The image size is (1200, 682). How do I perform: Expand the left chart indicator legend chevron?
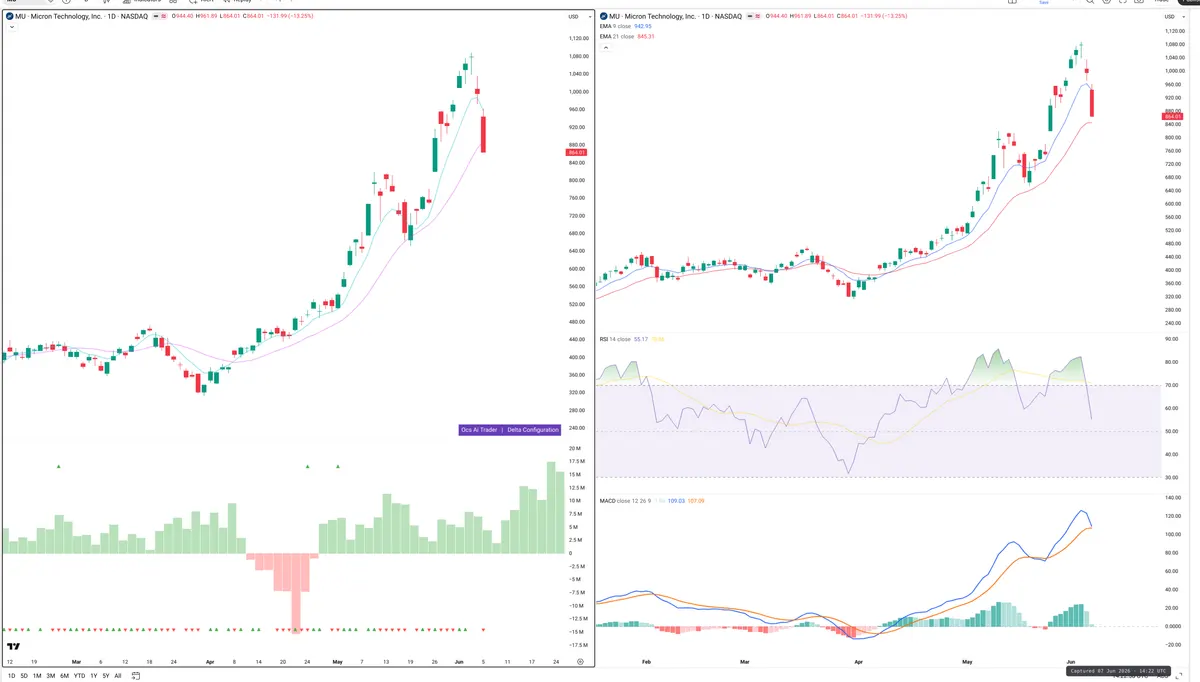pyautogui.click(x=12, y=27)
